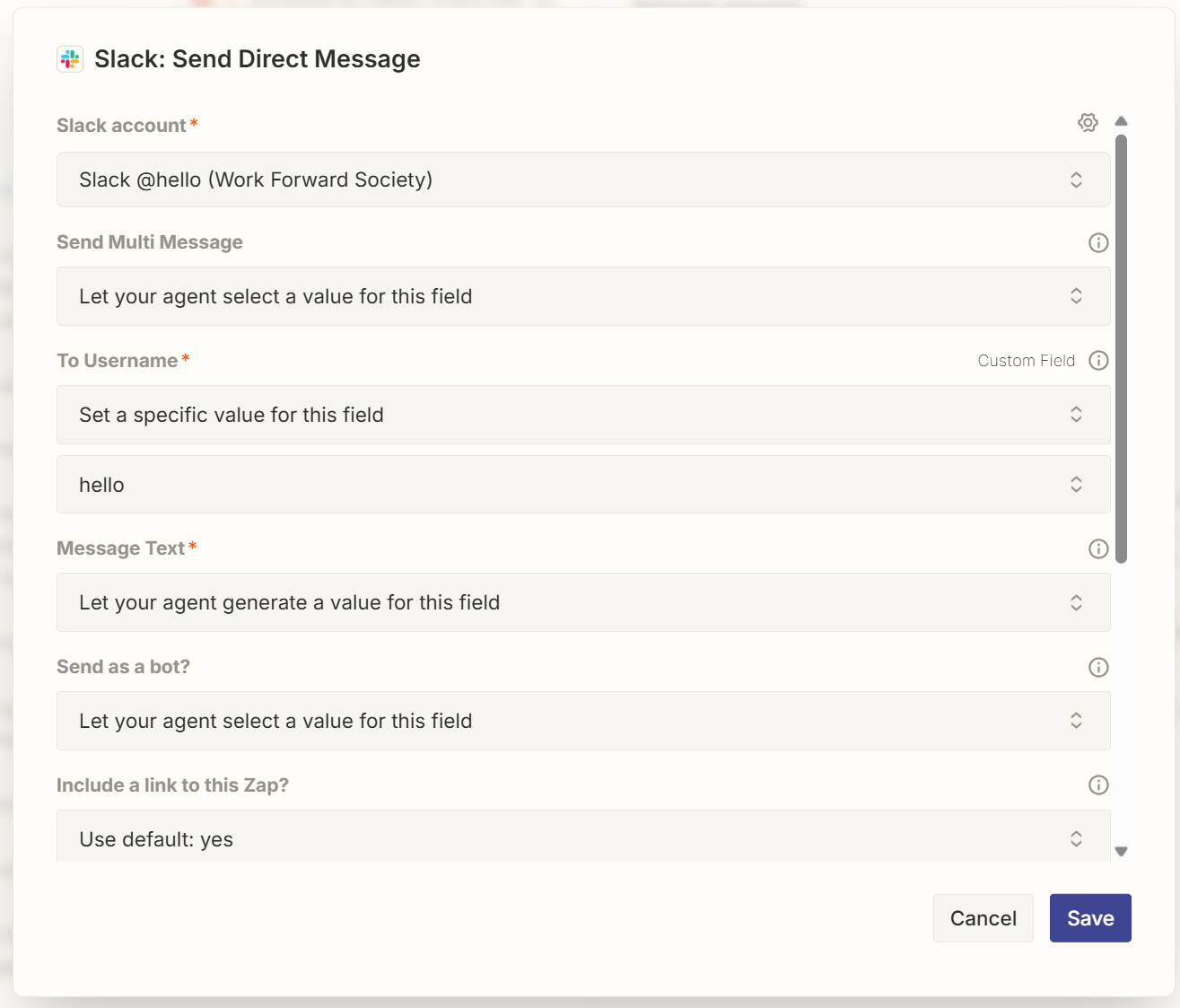
Task: Click the 'To Username' label
Action: tap(118, 361)
